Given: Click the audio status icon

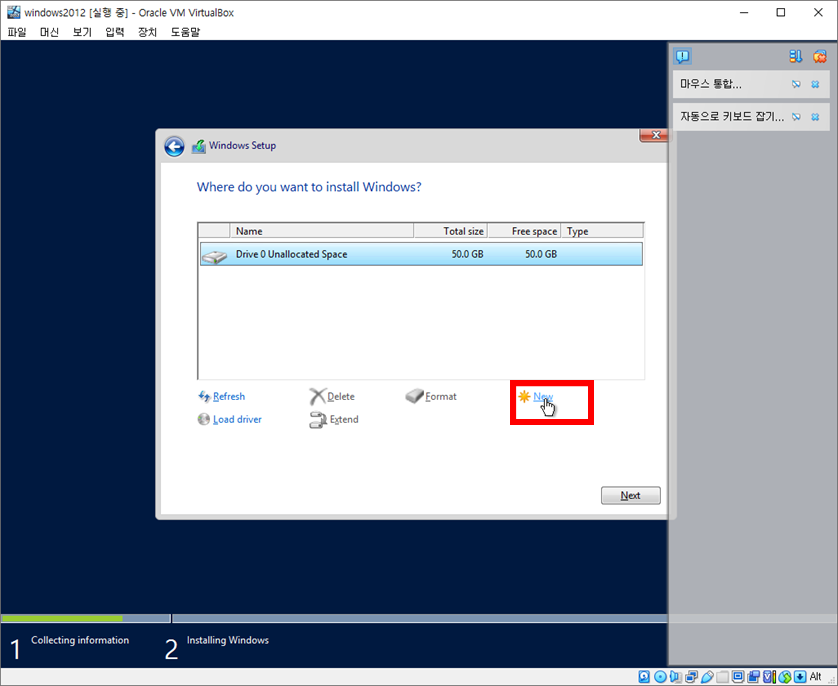Looking at the screenshot, I should [x=676, y=677].
